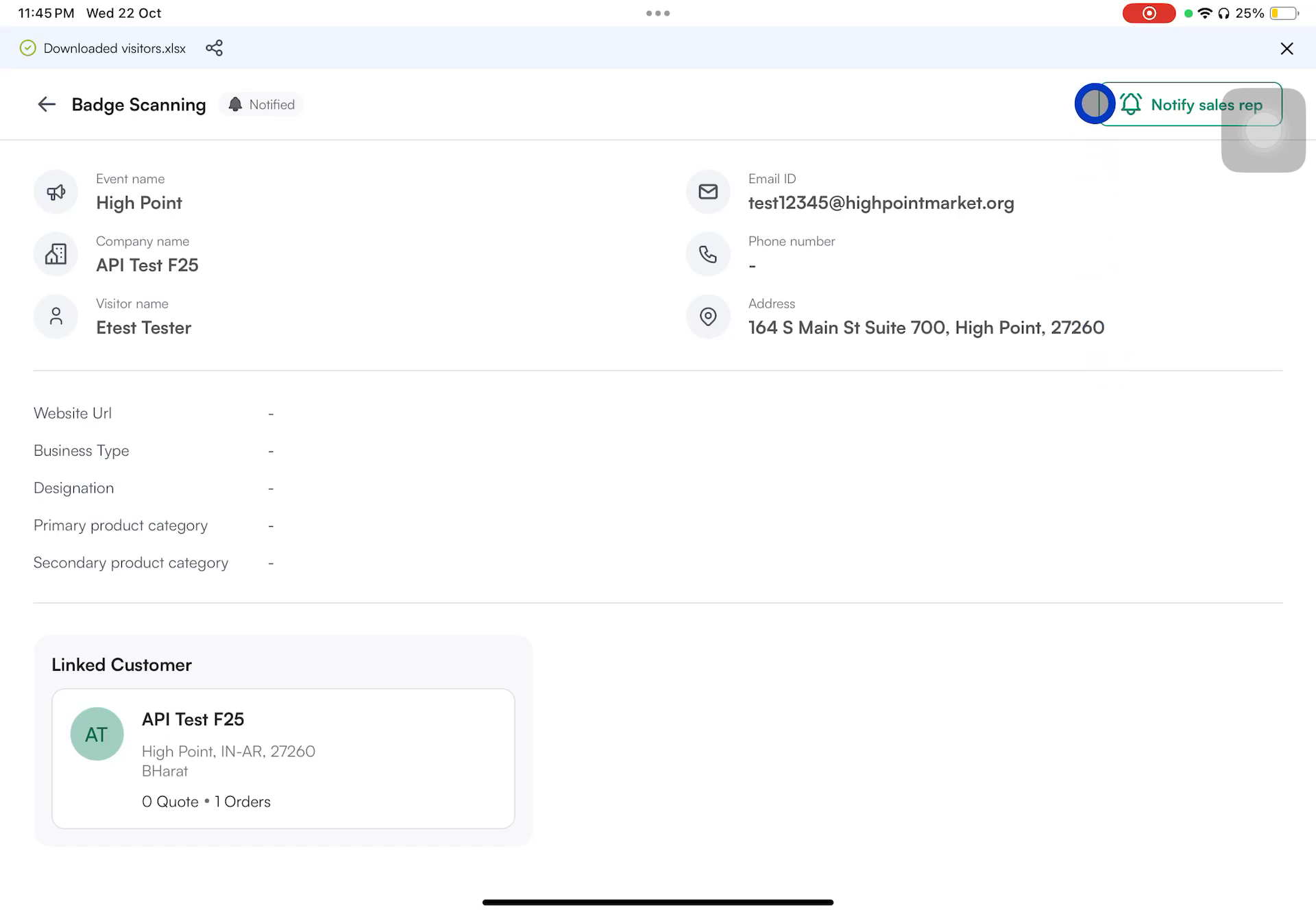The height and width of the screenshot is (914, 1316).
Task: Tap the bell icon in Notify sales rep
Action: 1131,104
